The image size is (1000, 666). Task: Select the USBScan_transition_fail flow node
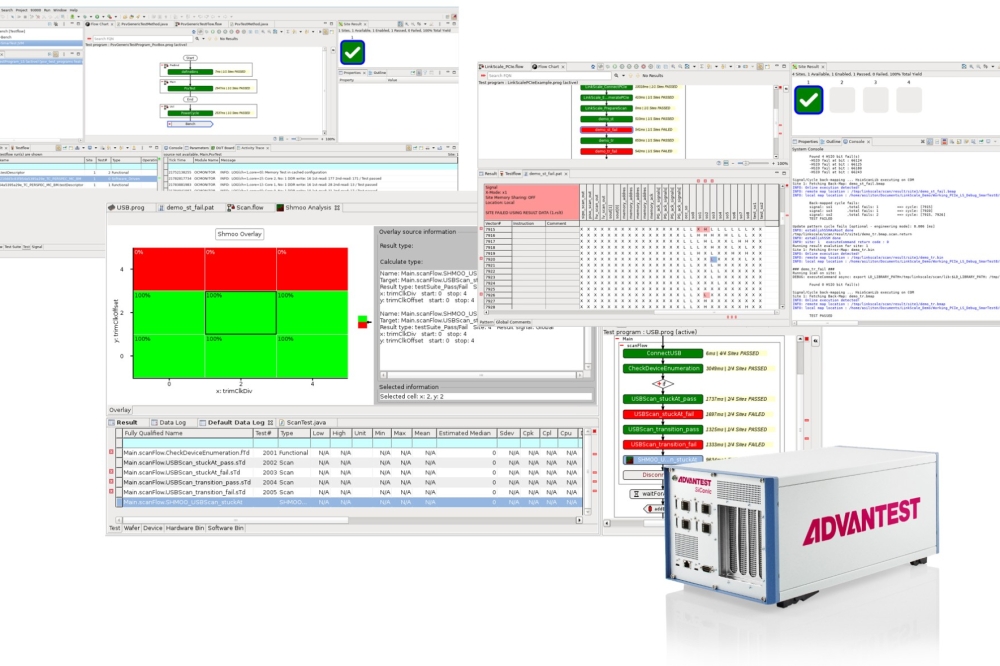click(663, 445)
